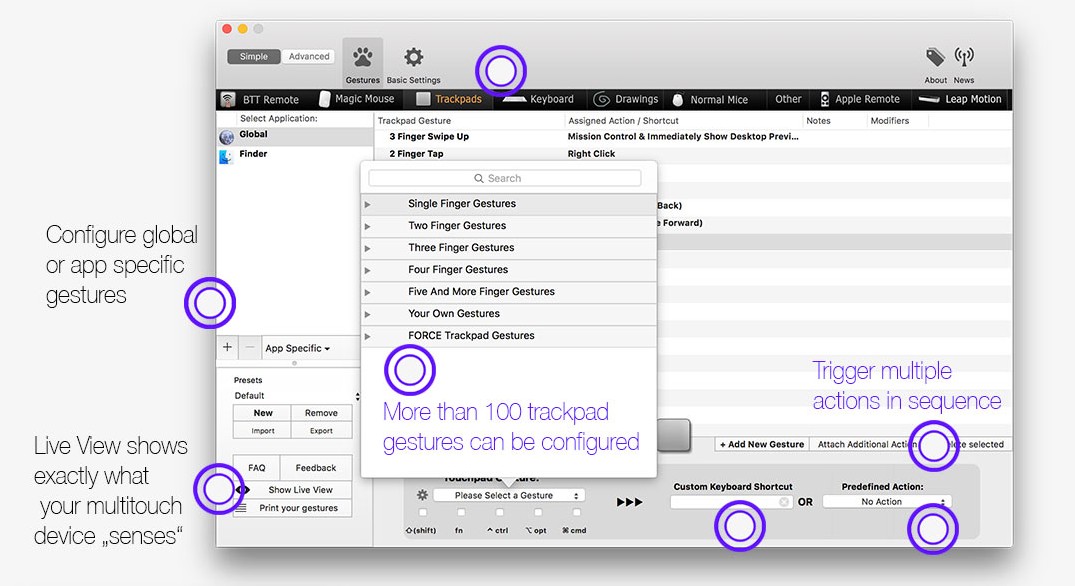This screenshot has height=586, width=1075.
Task: Click the gear icon beside gesture selector
Action: pyautogui.click(x=423, y=495)
